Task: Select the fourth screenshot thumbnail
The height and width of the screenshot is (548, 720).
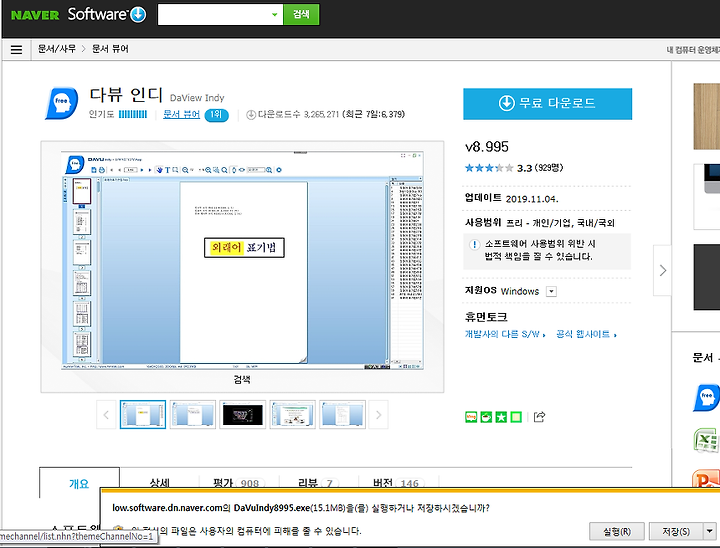Action: point(292,415)
